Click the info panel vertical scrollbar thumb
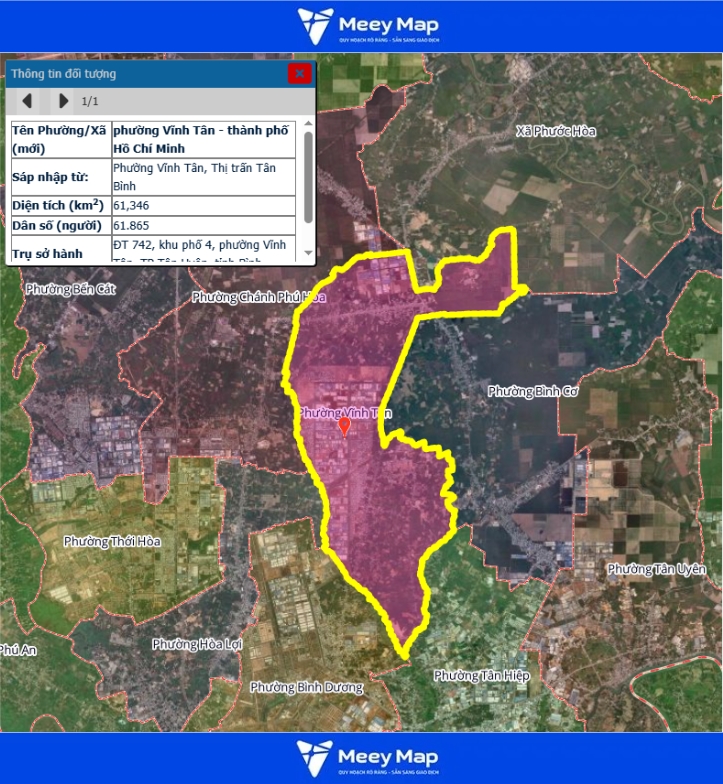The height and width of the screenshot is (784, 723). pyautogui.click(x=308, y=178)
